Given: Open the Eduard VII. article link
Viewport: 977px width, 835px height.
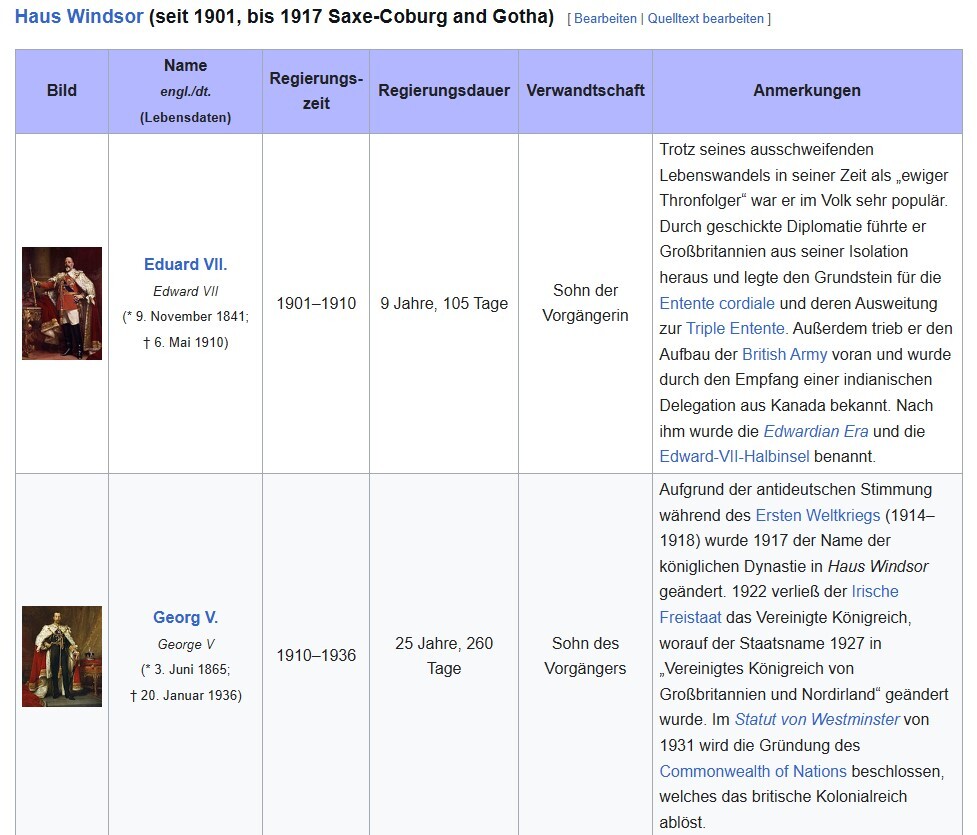Looking at the screenshot, I should (186, 264).
